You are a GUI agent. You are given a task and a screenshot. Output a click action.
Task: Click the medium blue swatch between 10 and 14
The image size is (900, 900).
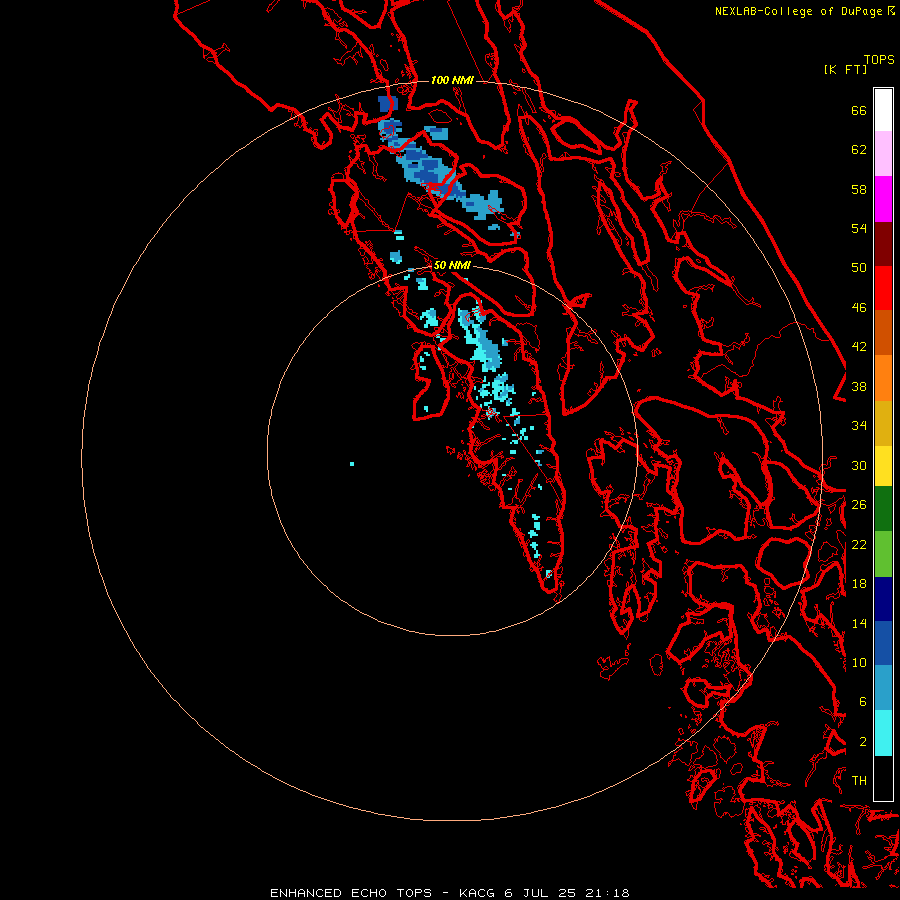[883, 643]
